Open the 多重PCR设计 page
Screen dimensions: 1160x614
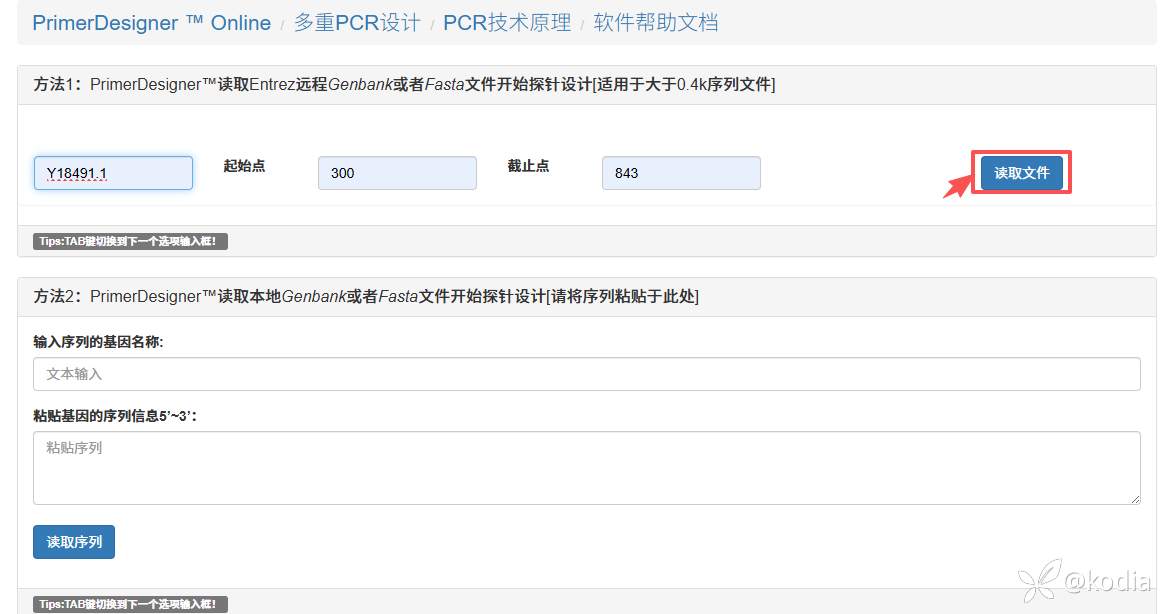pyautogui.click(x=356, y=23)
